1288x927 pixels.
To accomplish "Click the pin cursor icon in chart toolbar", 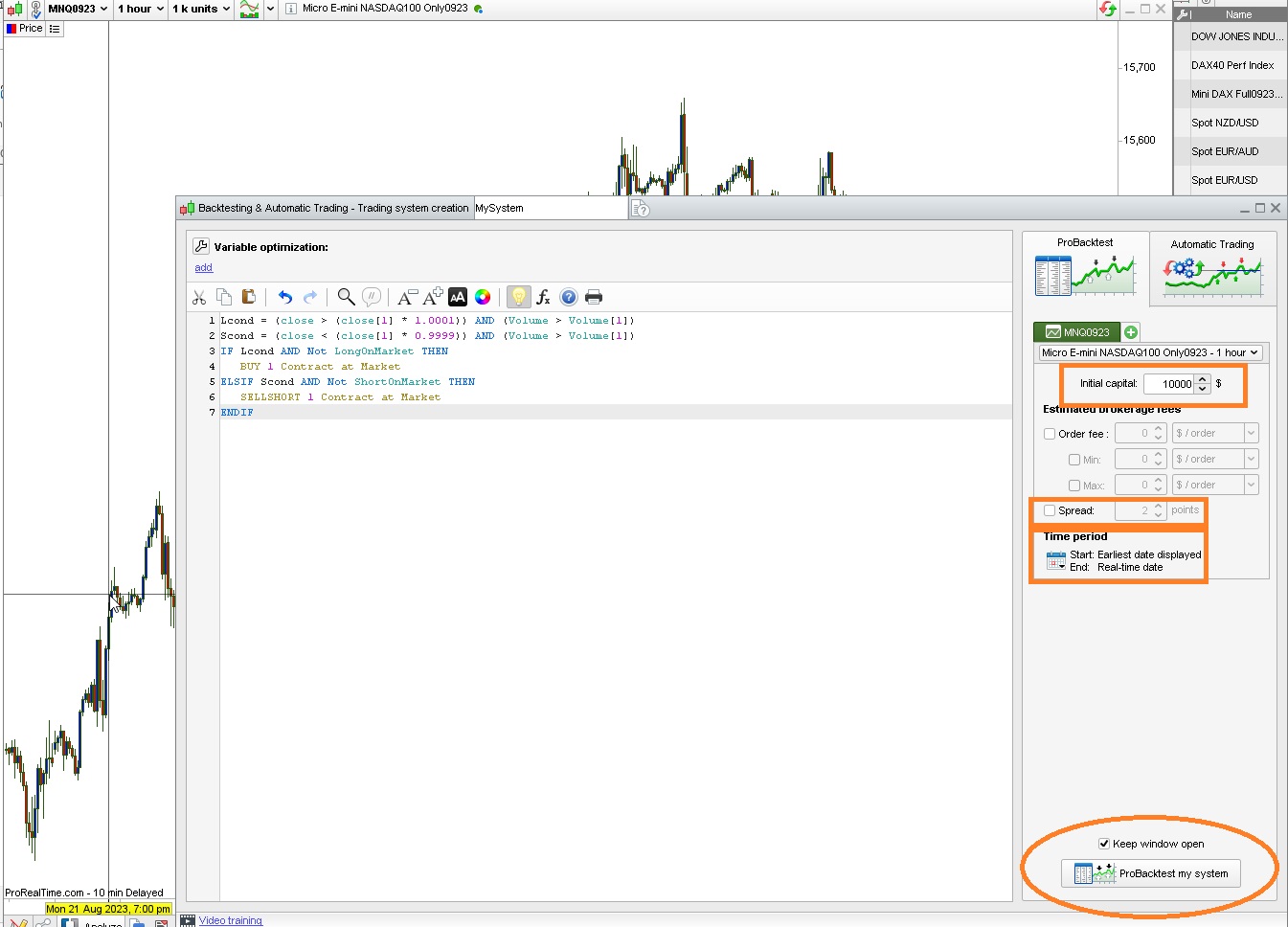I will tap(35, 9).
